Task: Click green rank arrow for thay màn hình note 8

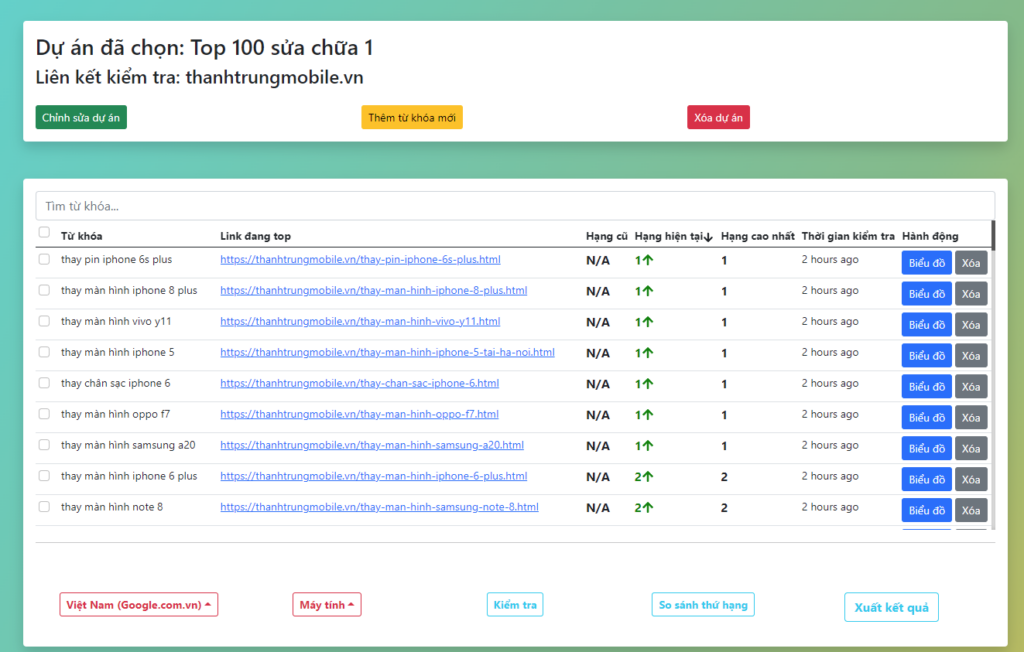Action: click(x=648, y=508)
